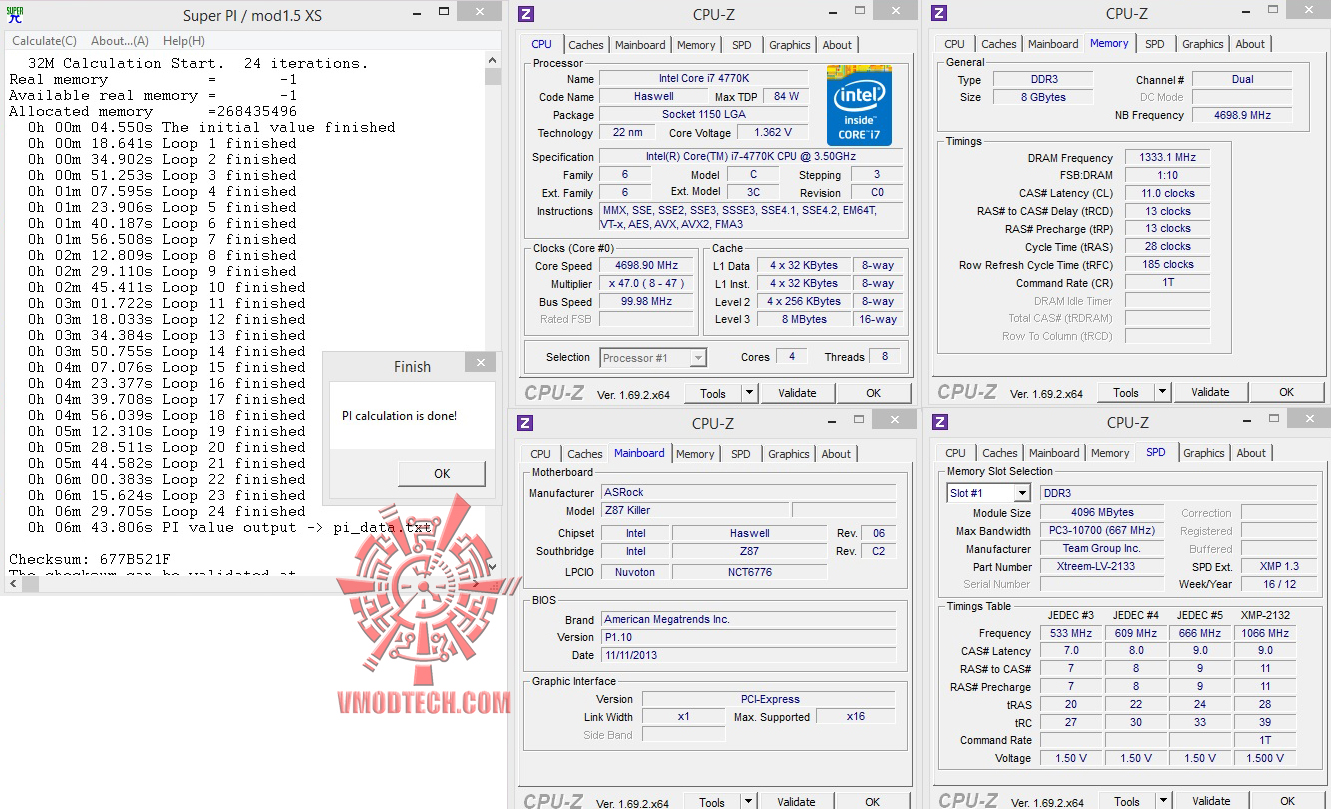Click the Package value "Socket 1150 LGA"
This screenshot has height=809, width=1331.
(x=704, y=115)
